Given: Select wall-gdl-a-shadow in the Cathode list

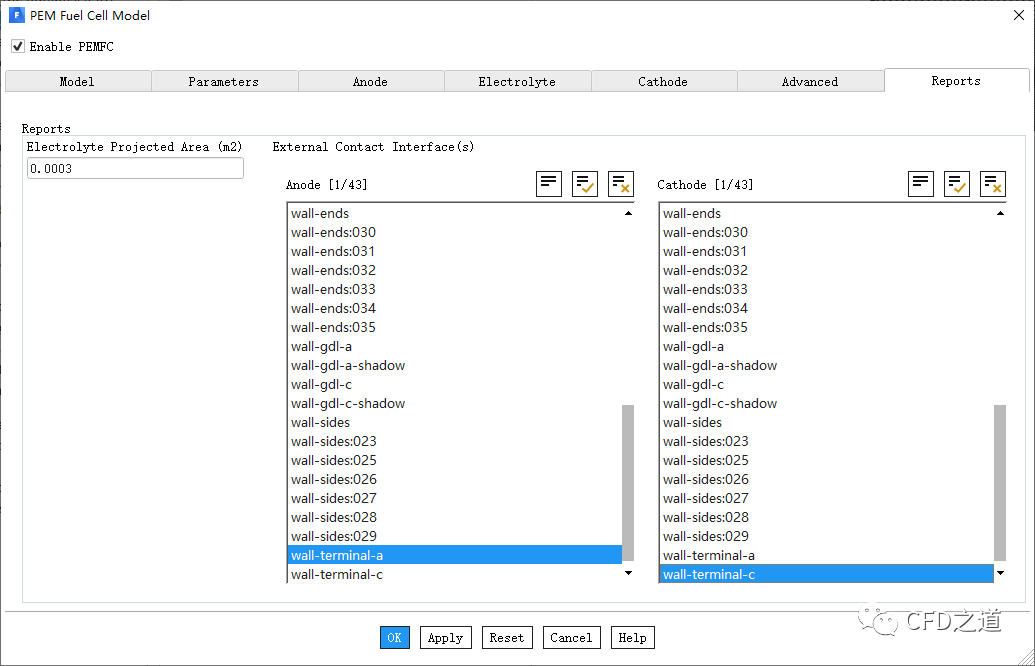Looking at the screenshot, I should [720, 366].
